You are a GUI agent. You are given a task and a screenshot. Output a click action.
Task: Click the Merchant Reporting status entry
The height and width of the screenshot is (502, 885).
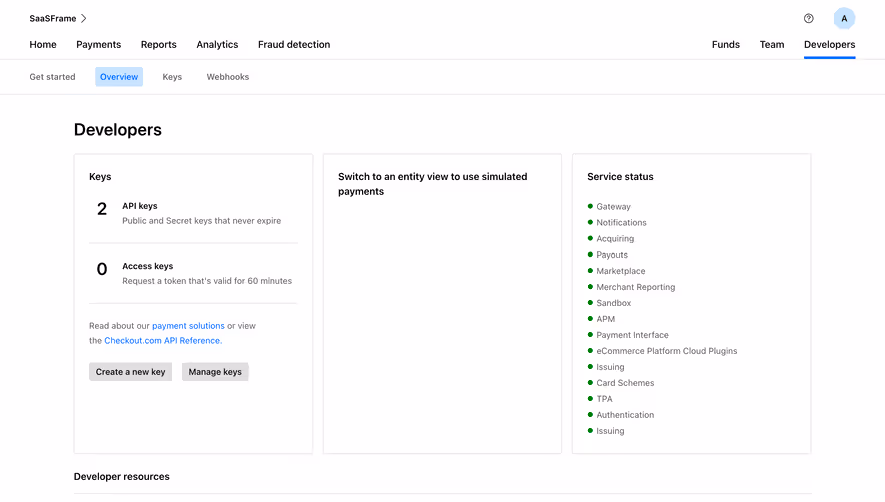pyautogui.click(x=636, y=287)
